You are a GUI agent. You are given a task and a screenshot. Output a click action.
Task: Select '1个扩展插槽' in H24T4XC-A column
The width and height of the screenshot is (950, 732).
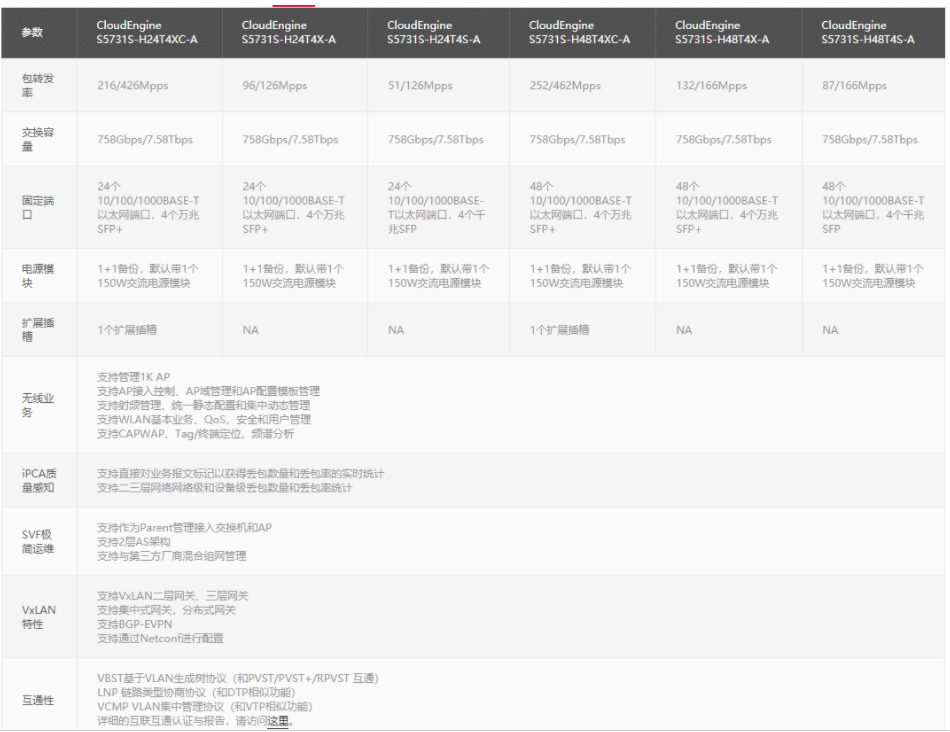pyautogui.click(x=127, y=330)
